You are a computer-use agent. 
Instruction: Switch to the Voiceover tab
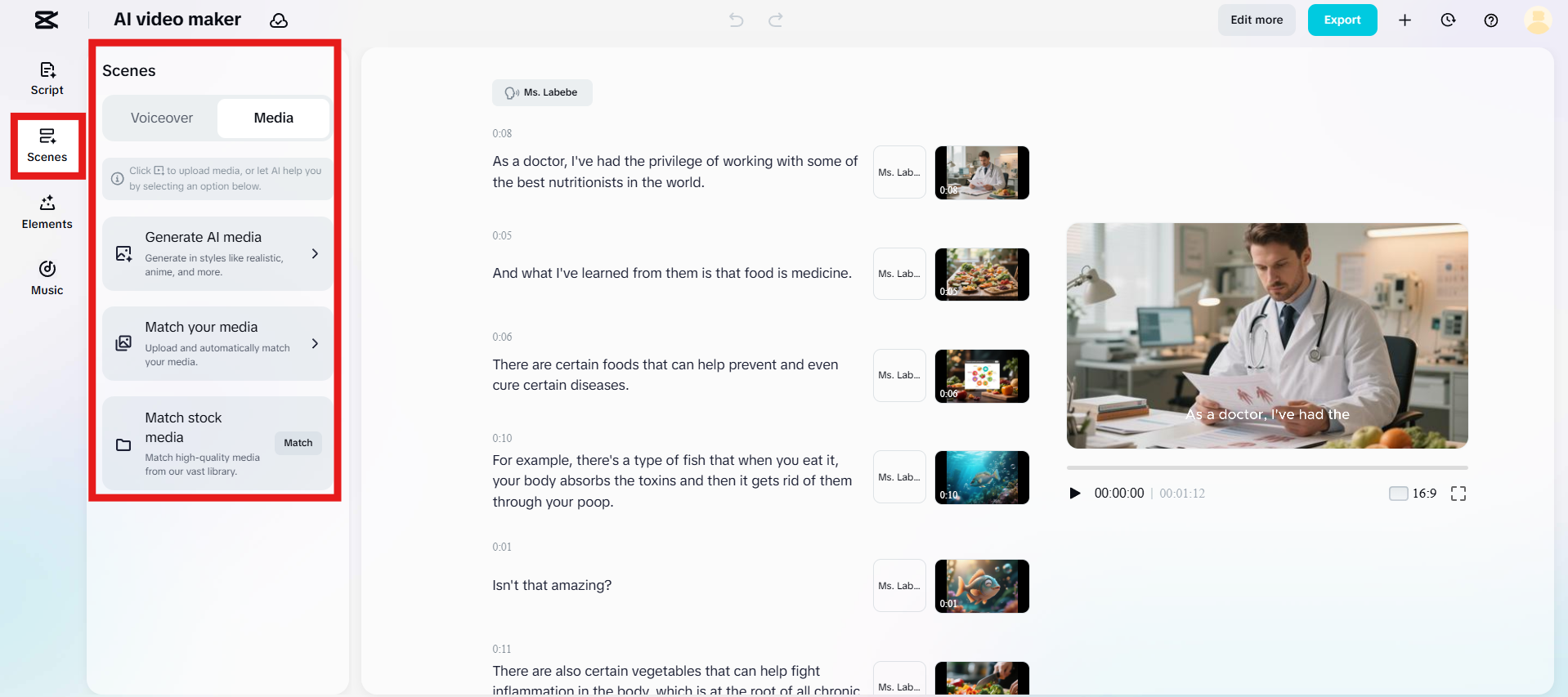pos(162,118)
